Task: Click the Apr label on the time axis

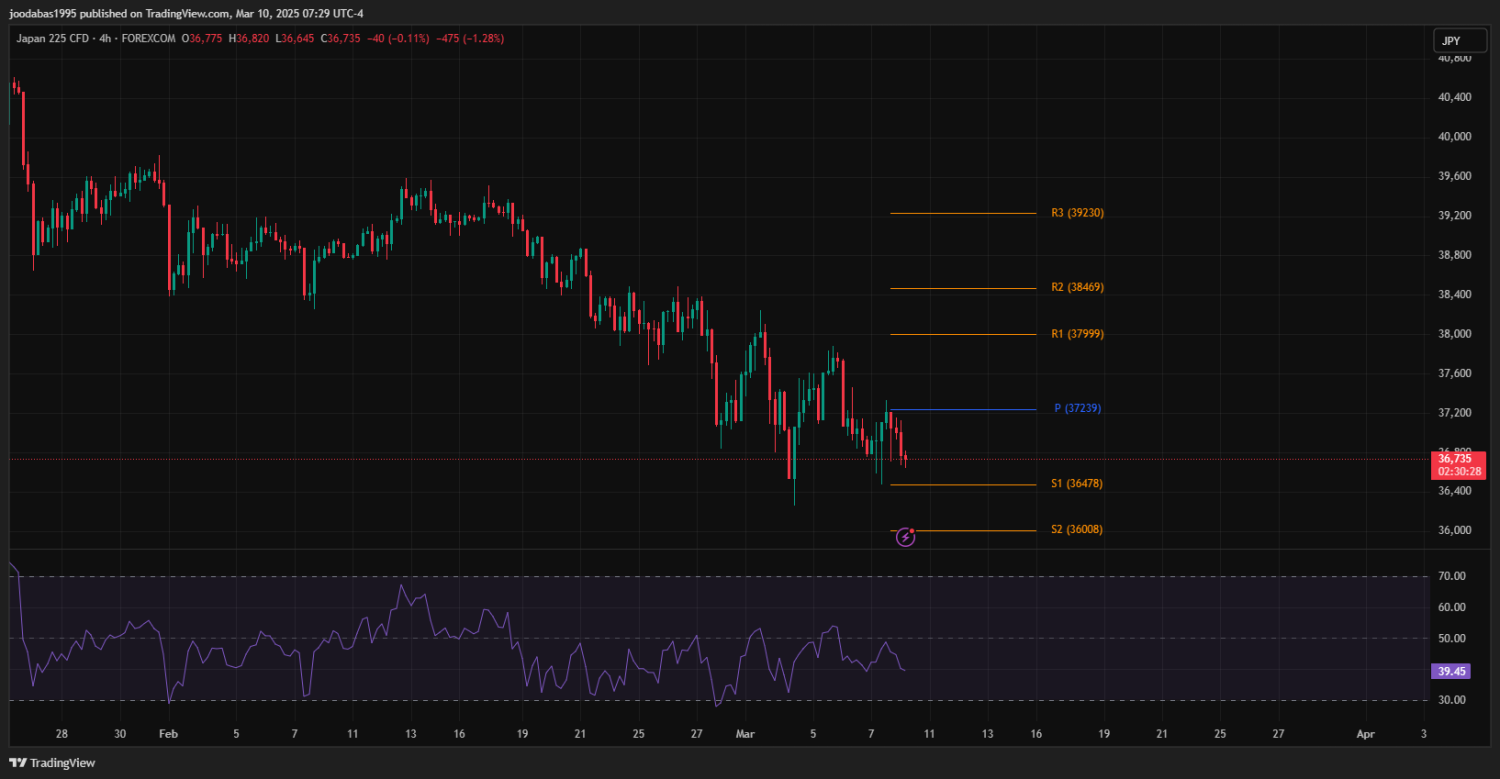Action: pos(1365,734)
